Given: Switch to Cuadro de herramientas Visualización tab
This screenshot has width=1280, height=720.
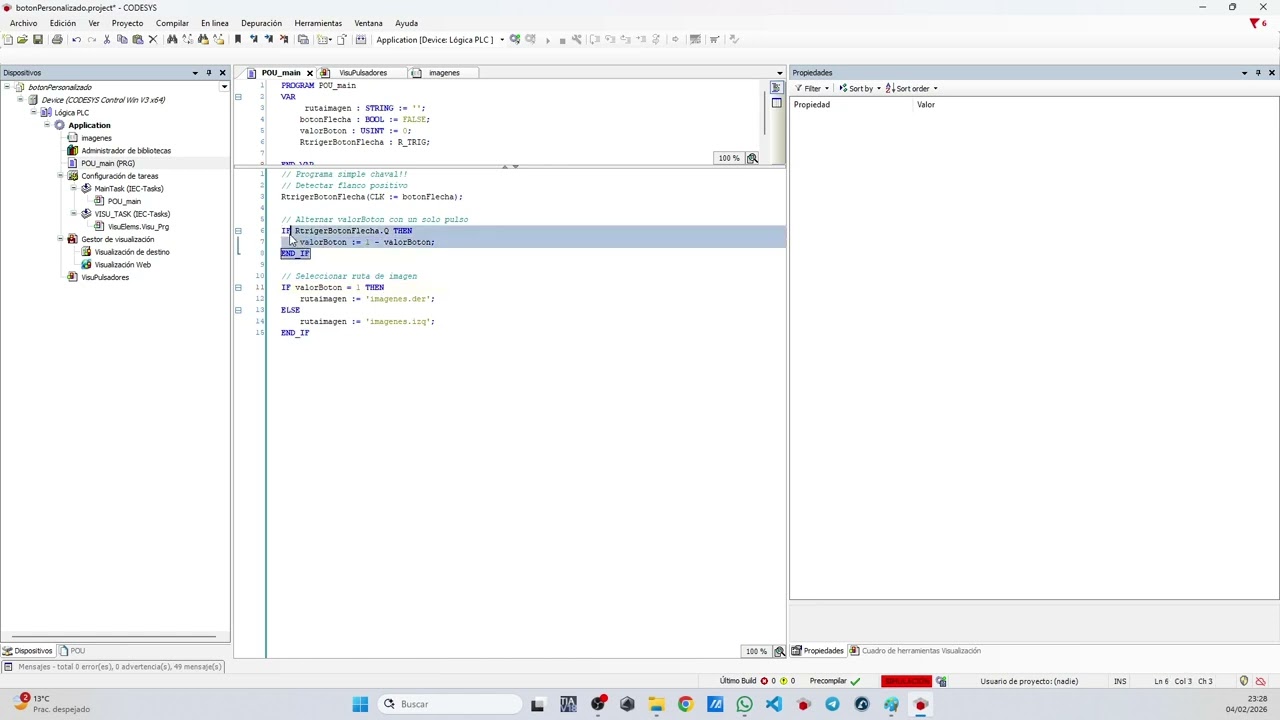Looking at the screenshot, I should [x=914, y=651].
